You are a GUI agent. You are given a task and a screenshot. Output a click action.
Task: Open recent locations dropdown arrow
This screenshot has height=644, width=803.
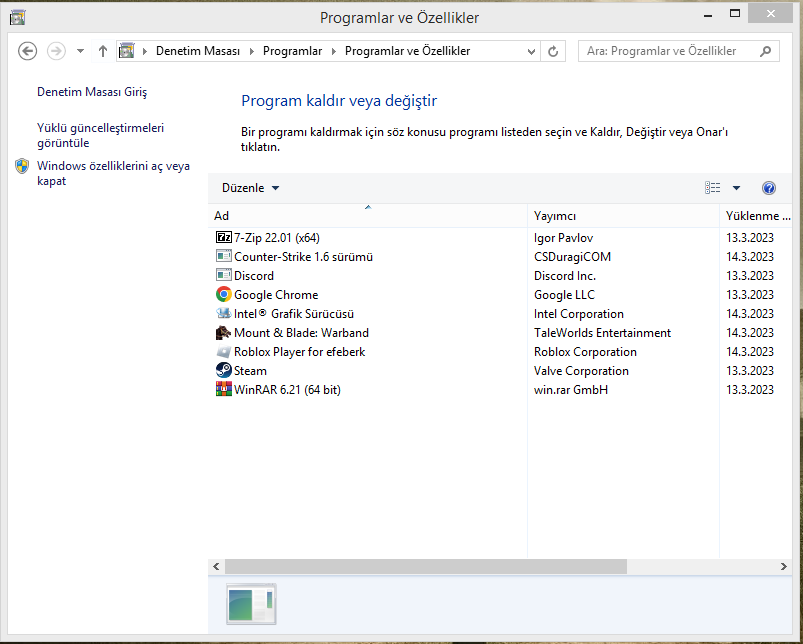click(x=80, y=51)
